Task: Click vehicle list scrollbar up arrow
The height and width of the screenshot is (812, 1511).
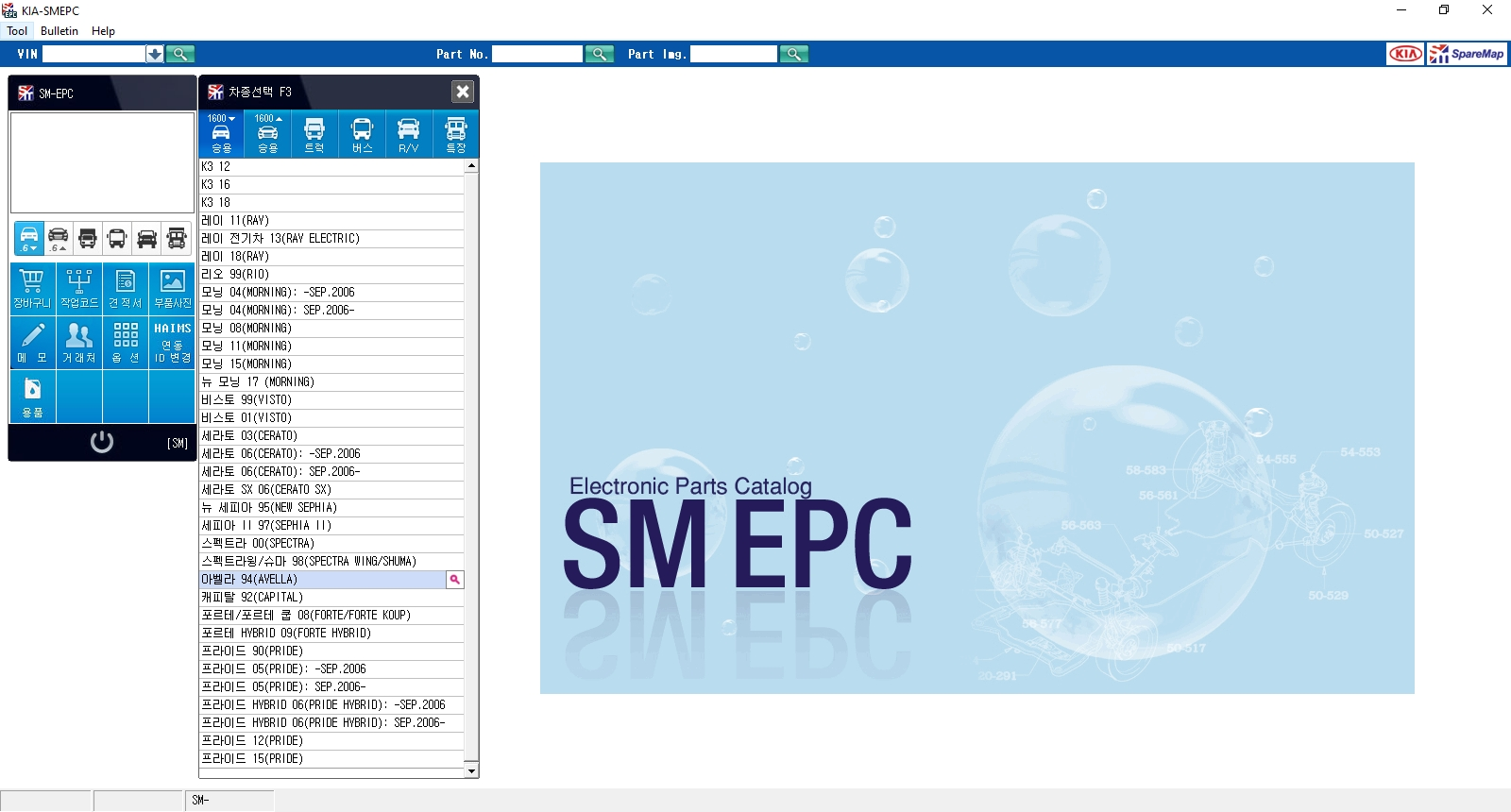Action: pyautogui.click(x=471, y=166)
